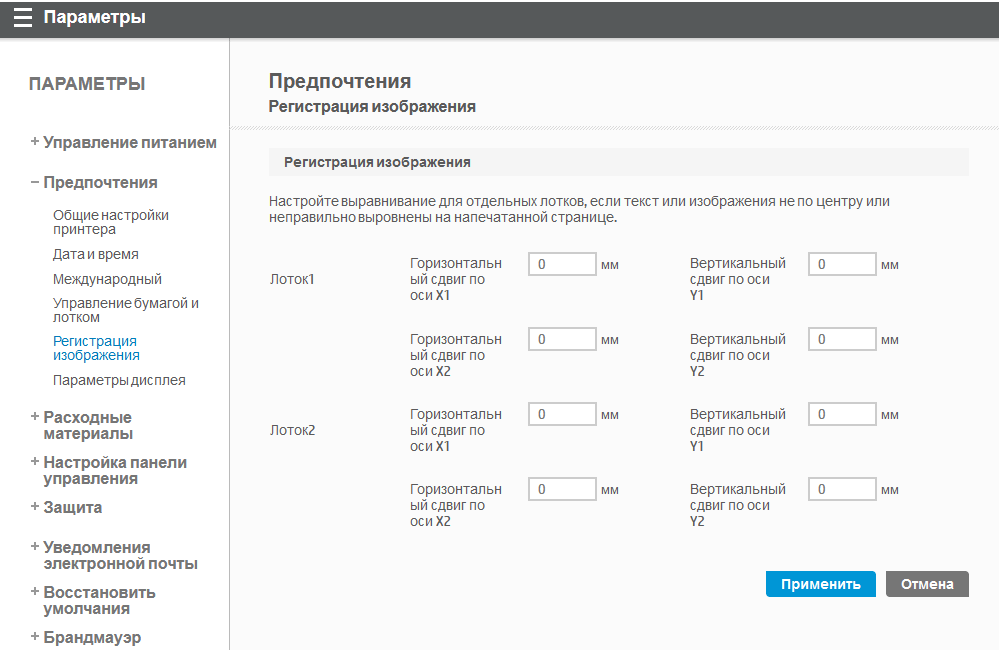The image size is (999, 650).
Task: Collapse the Предпочтения section
Action: click(x=94, y=183)
